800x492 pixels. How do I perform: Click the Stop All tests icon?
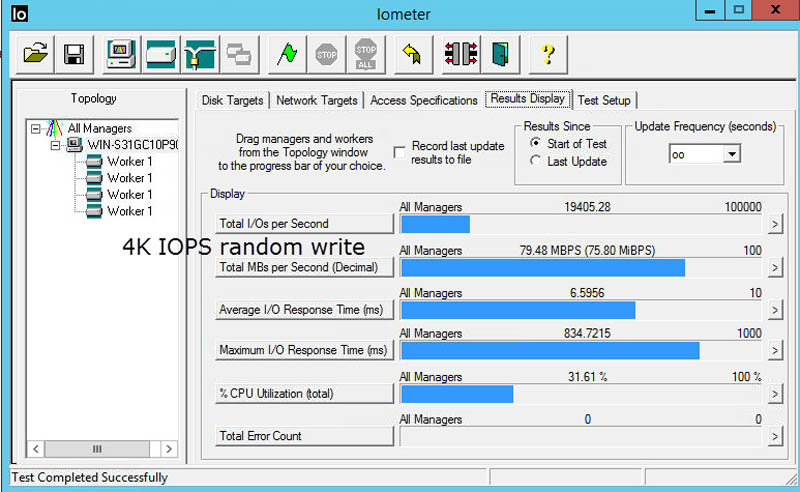pyautogui.click(x=365, y=54)
